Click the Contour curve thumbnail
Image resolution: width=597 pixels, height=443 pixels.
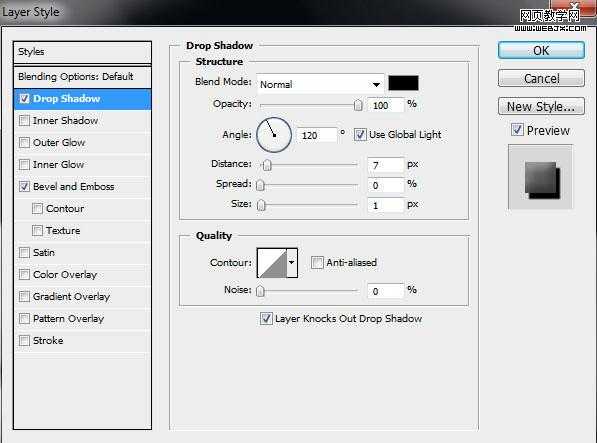[x=272, y=263]
